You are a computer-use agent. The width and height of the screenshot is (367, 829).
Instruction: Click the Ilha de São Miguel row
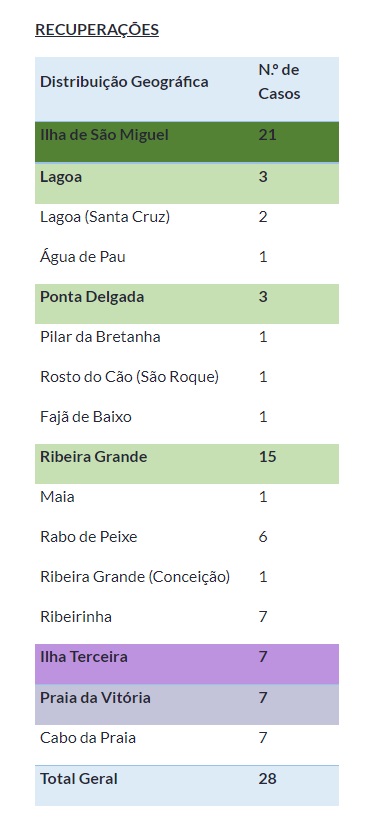187,142
